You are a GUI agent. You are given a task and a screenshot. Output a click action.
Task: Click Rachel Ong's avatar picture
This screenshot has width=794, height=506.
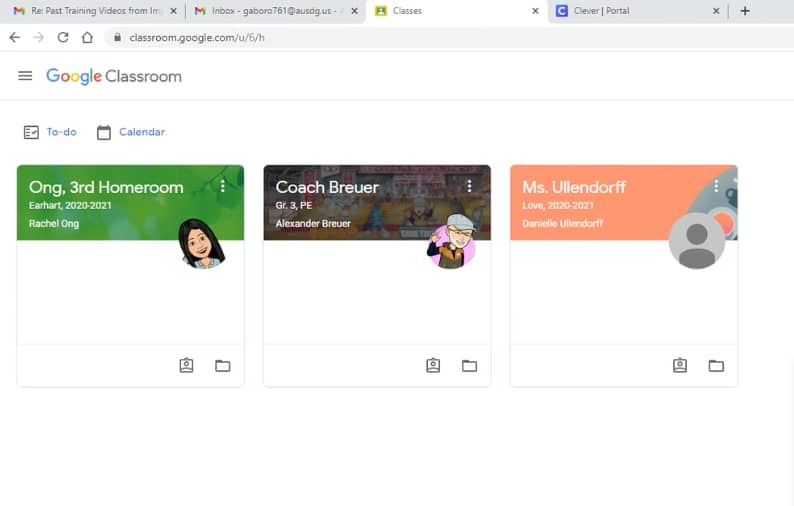(201, 244)
